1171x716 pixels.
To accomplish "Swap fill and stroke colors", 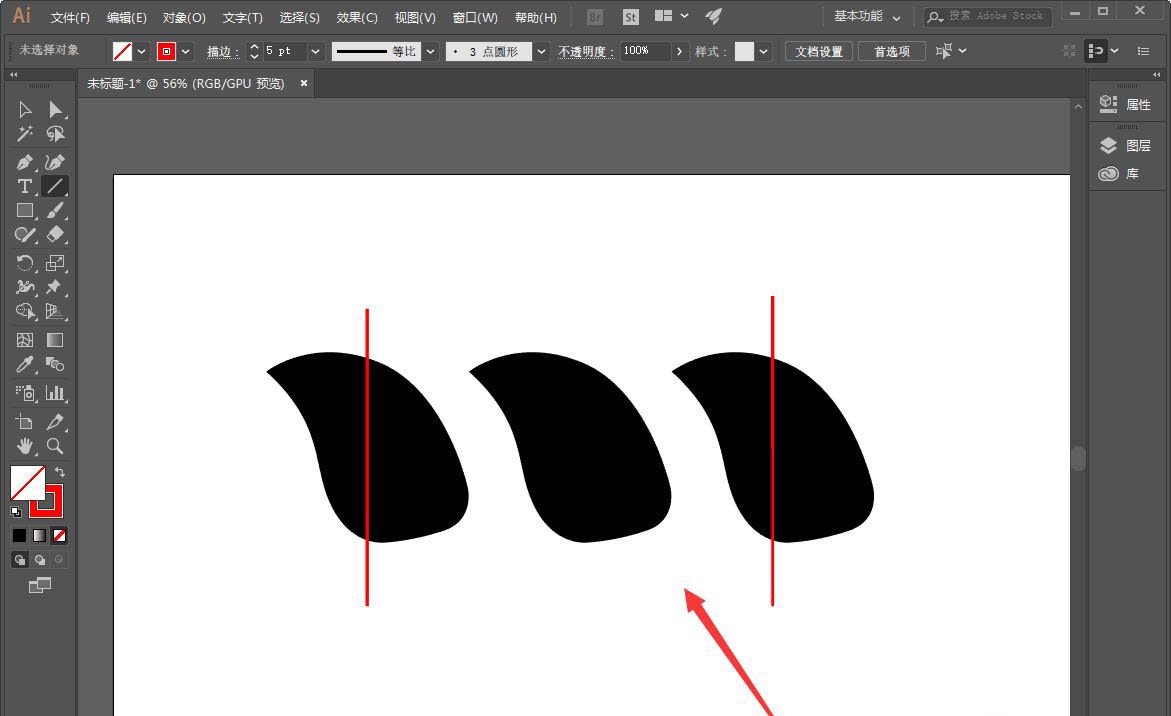I will (x=60, y=472).
